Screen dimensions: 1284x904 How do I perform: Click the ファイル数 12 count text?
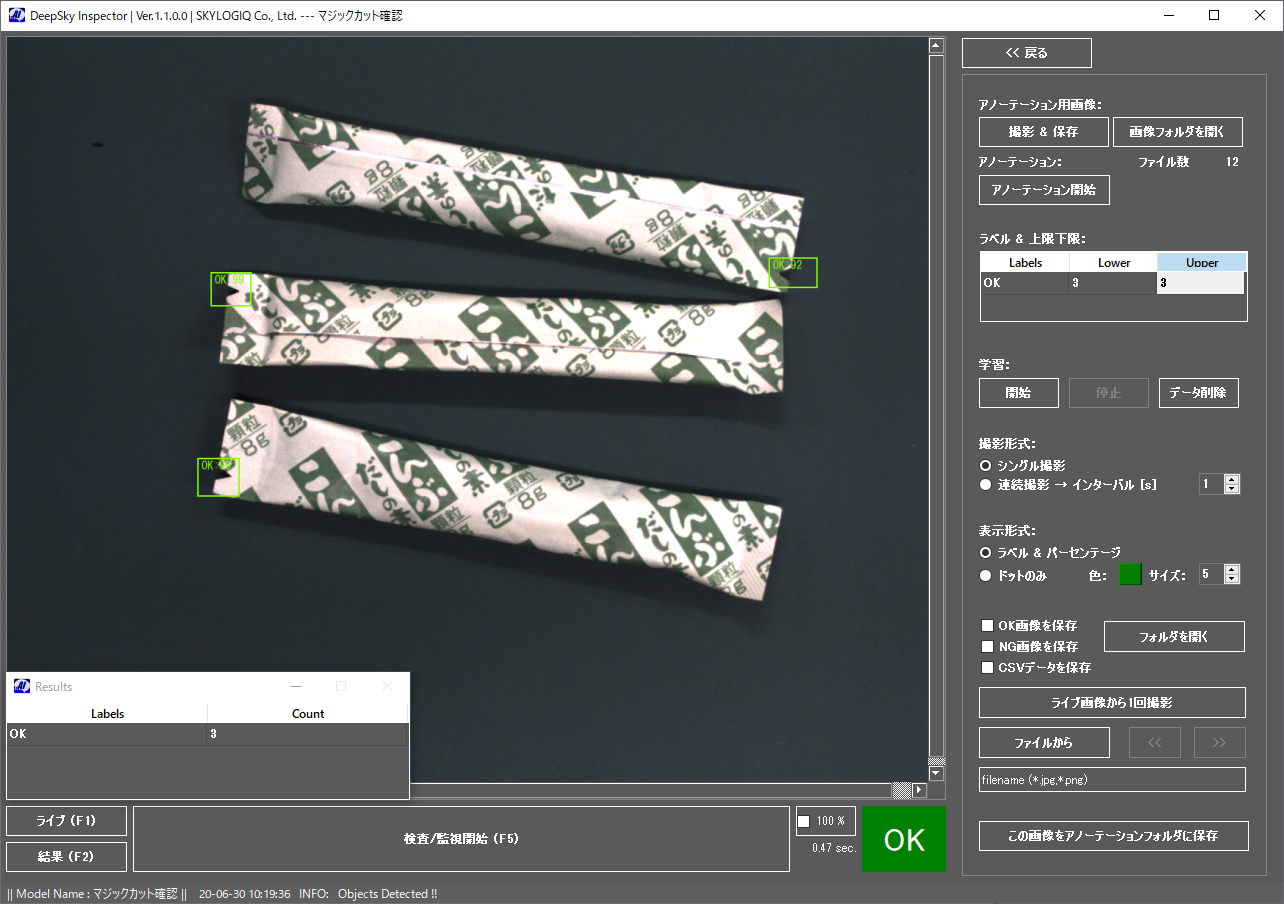click(1188, 162)
